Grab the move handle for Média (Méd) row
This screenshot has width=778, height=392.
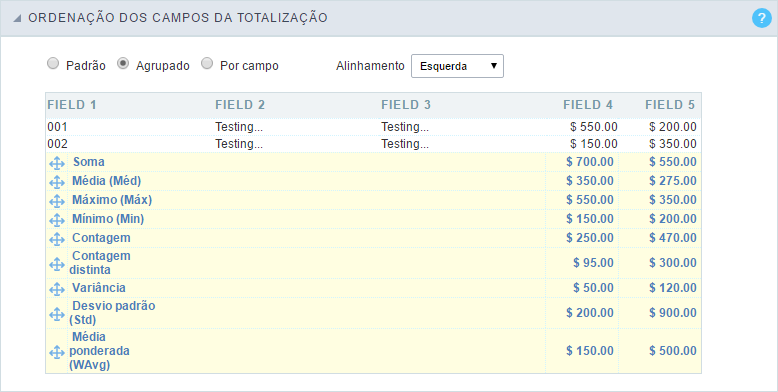pyautogui.click(x=57, y=182)
